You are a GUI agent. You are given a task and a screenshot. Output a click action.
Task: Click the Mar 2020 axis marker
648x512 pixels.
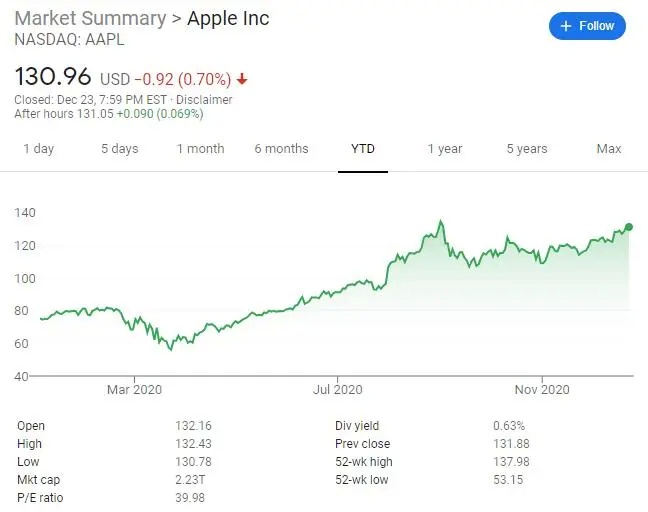tap(134, 389)
